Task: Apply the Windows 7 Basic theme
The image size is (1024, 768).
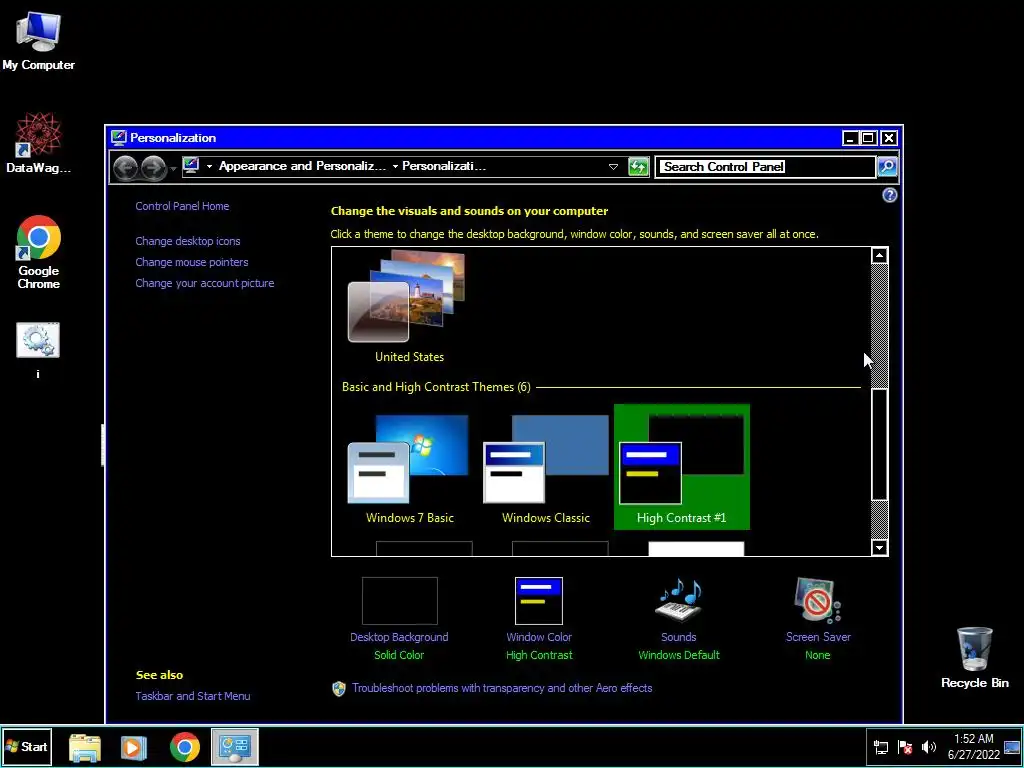Action: click(x=409, y=468)
